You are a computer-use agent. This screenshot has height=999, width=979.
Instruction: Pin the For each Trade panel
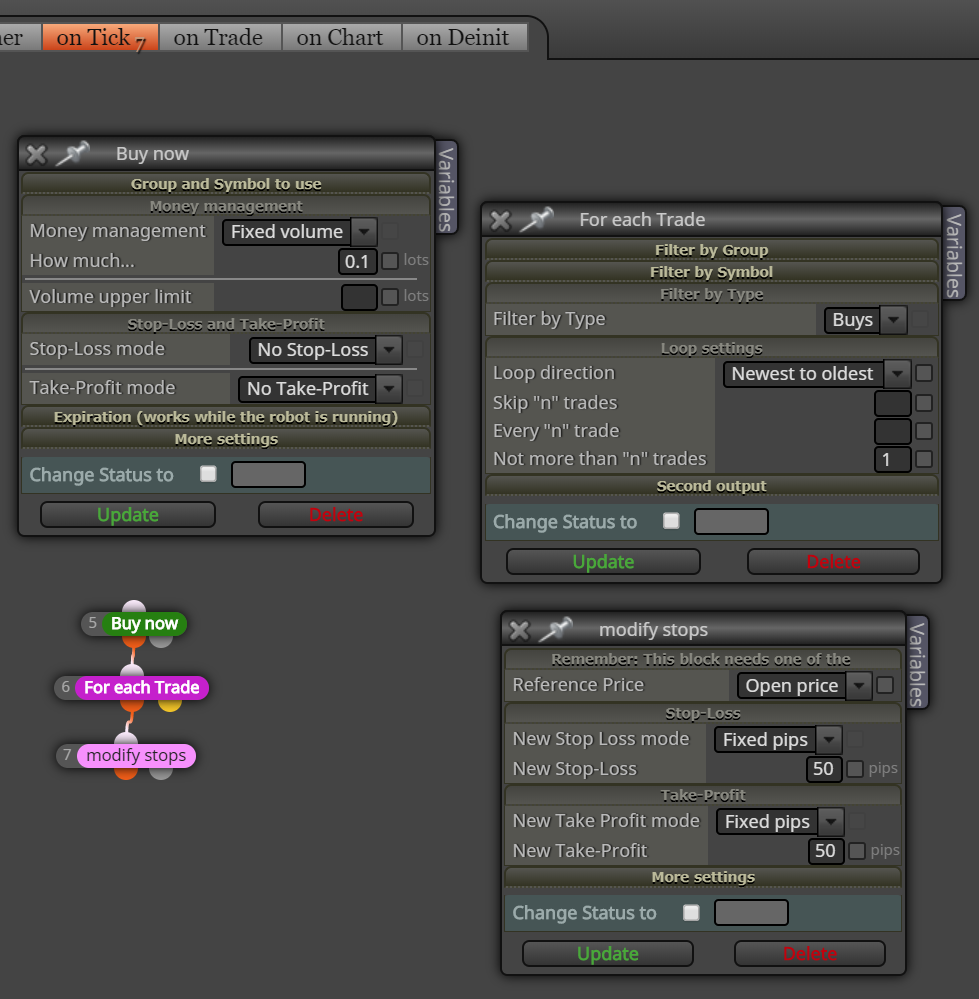pyautogui.click(x=536, y=220)
